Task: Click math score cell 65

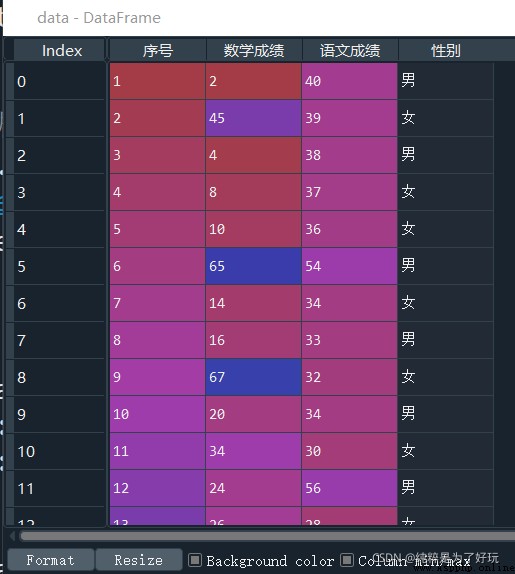Action: pyautogui.click(x=253, y=266)
